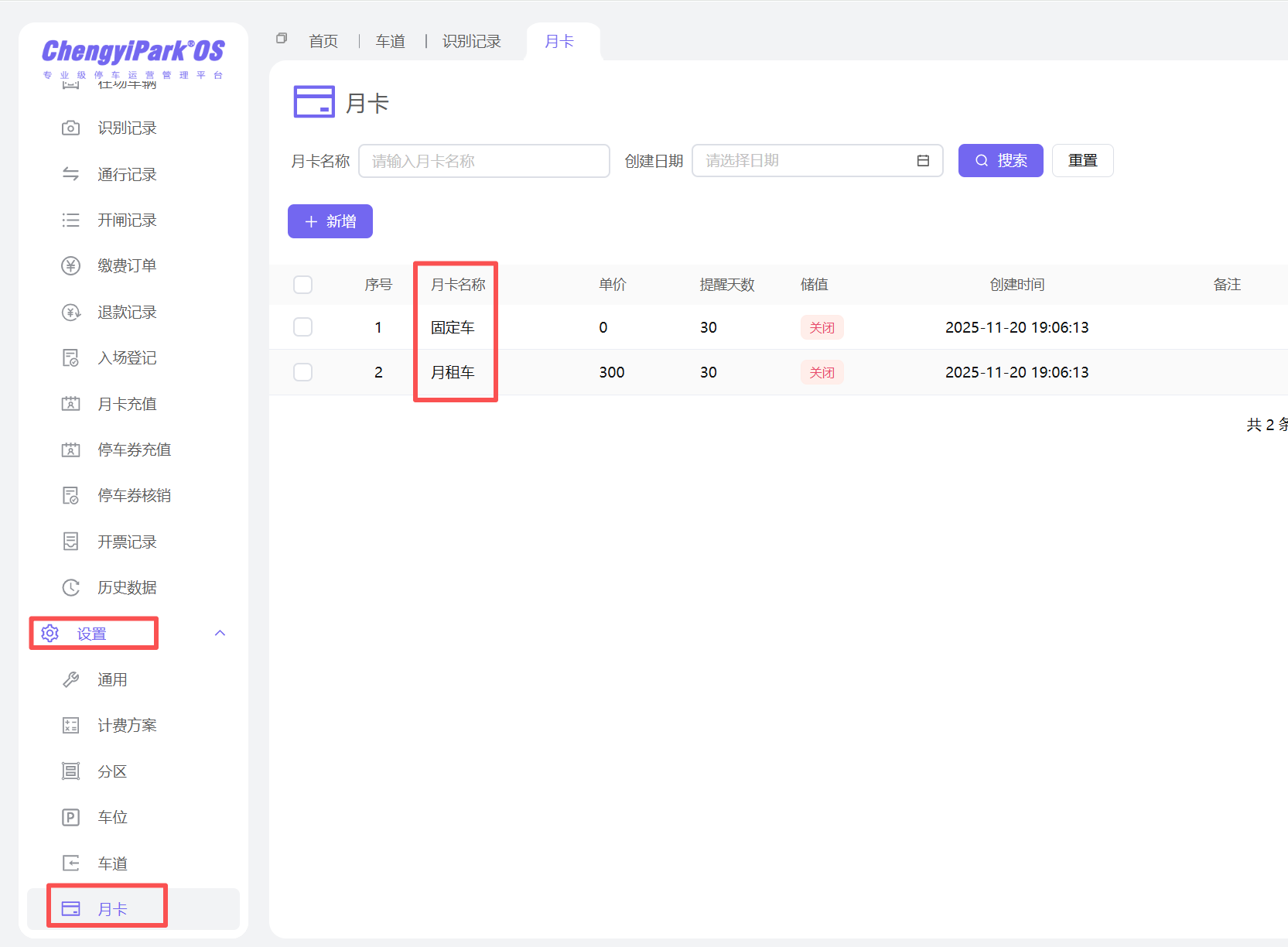Screen dimensions: 1288x947
Task: Click the 新增 button
Action: tap(330, 221)
